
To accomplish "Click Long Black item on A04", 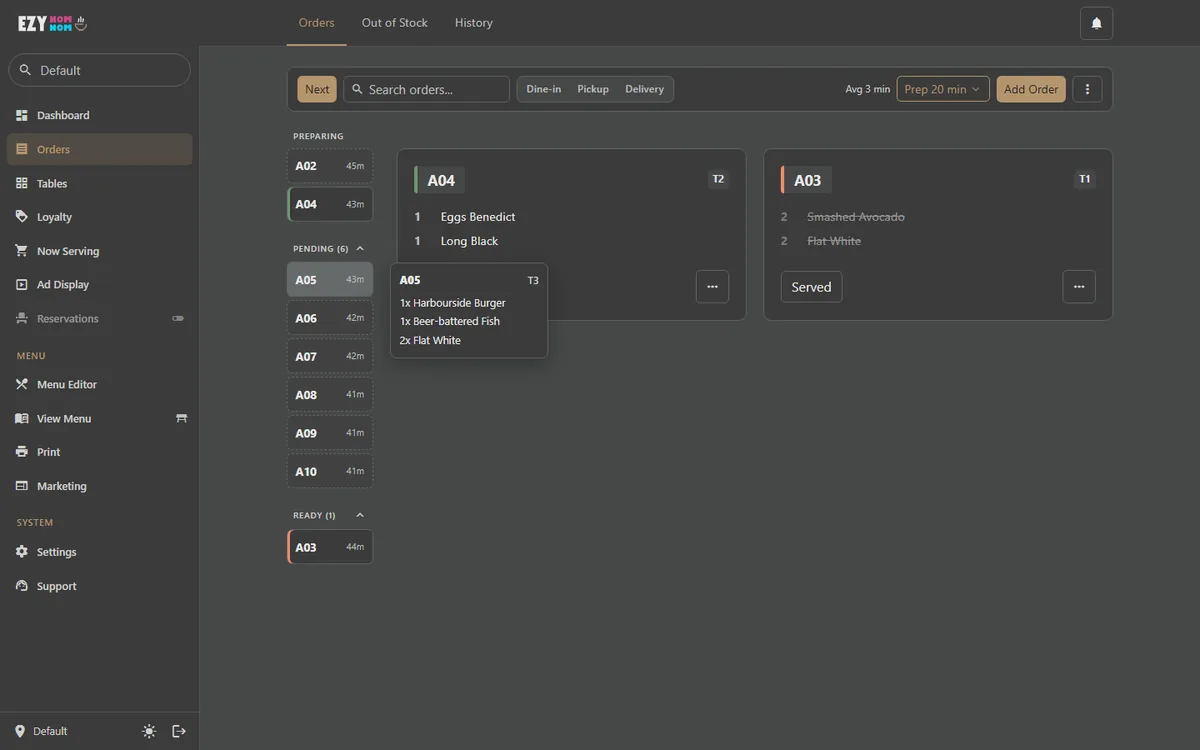I will point(469,241).
